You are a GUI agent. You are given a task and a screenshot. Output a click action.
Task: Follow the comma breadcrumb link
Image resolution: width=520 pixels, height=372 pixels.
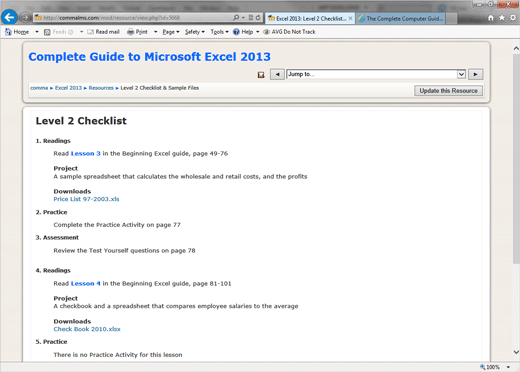39,88
